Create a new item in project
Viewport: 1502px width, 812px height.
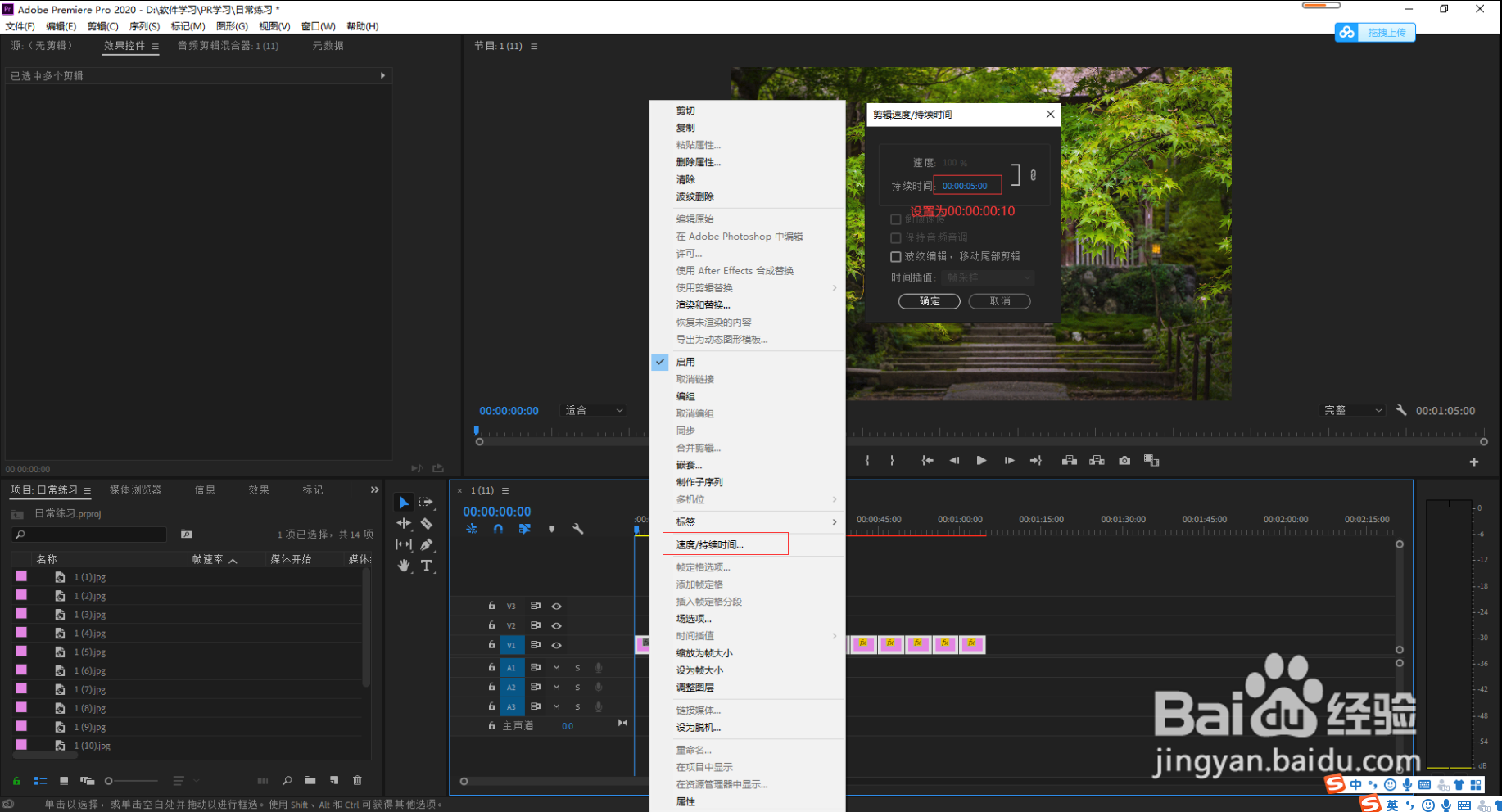click(334, 781)
